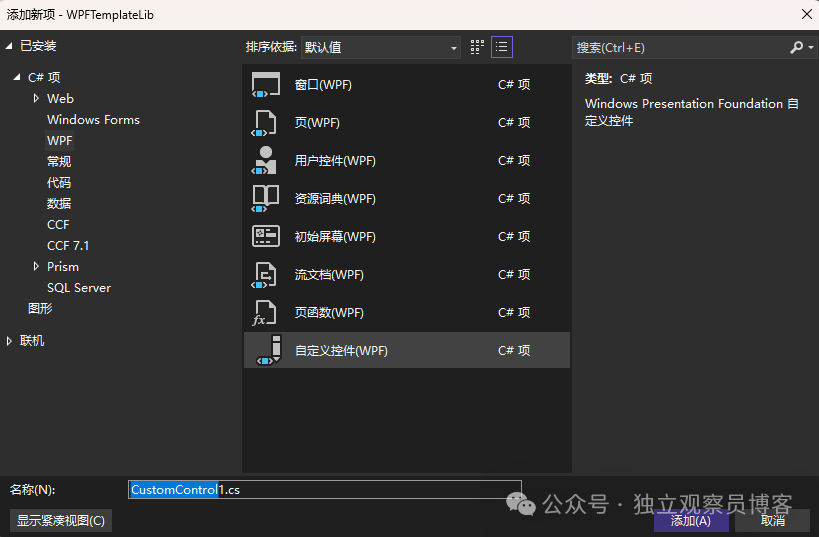Image resolution: width=819 pixels, height=537 pixels.
Task: Select the 流文档(WPF) flow document icon
Action: pyautogui.click(x=265, y=275)
